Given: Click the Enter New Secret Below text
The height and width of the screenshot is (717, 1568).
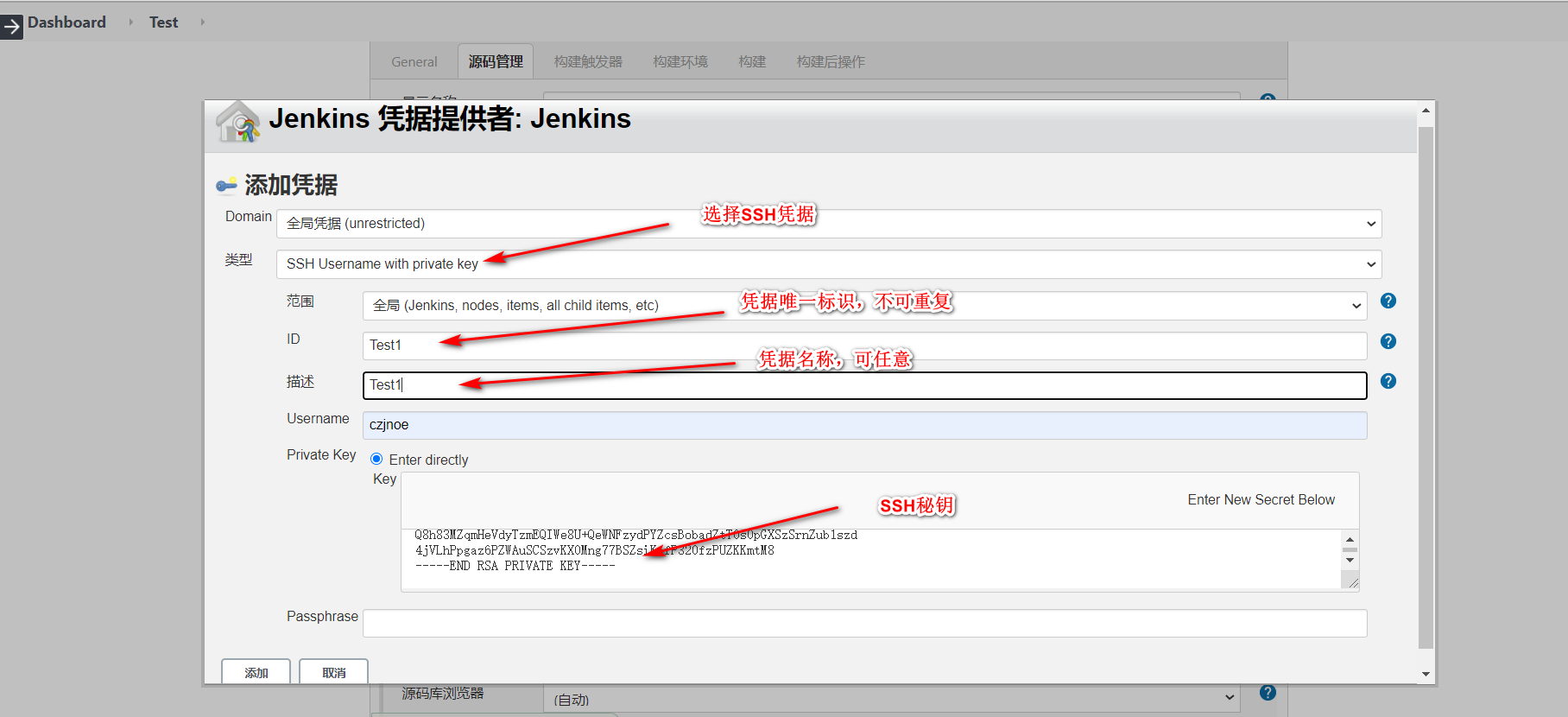Looking at the screenshot, I should tap(1261, 500).
